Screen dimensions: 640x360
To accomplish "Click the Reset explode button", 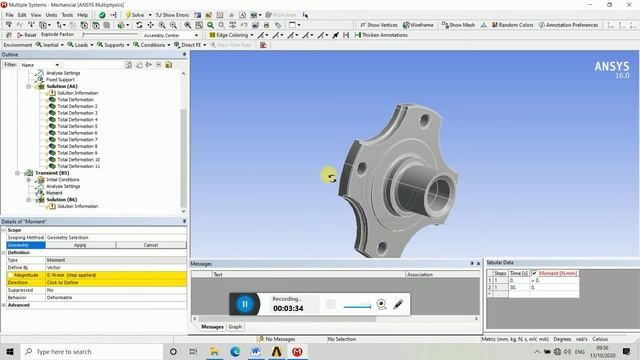I will pos(27,35).
